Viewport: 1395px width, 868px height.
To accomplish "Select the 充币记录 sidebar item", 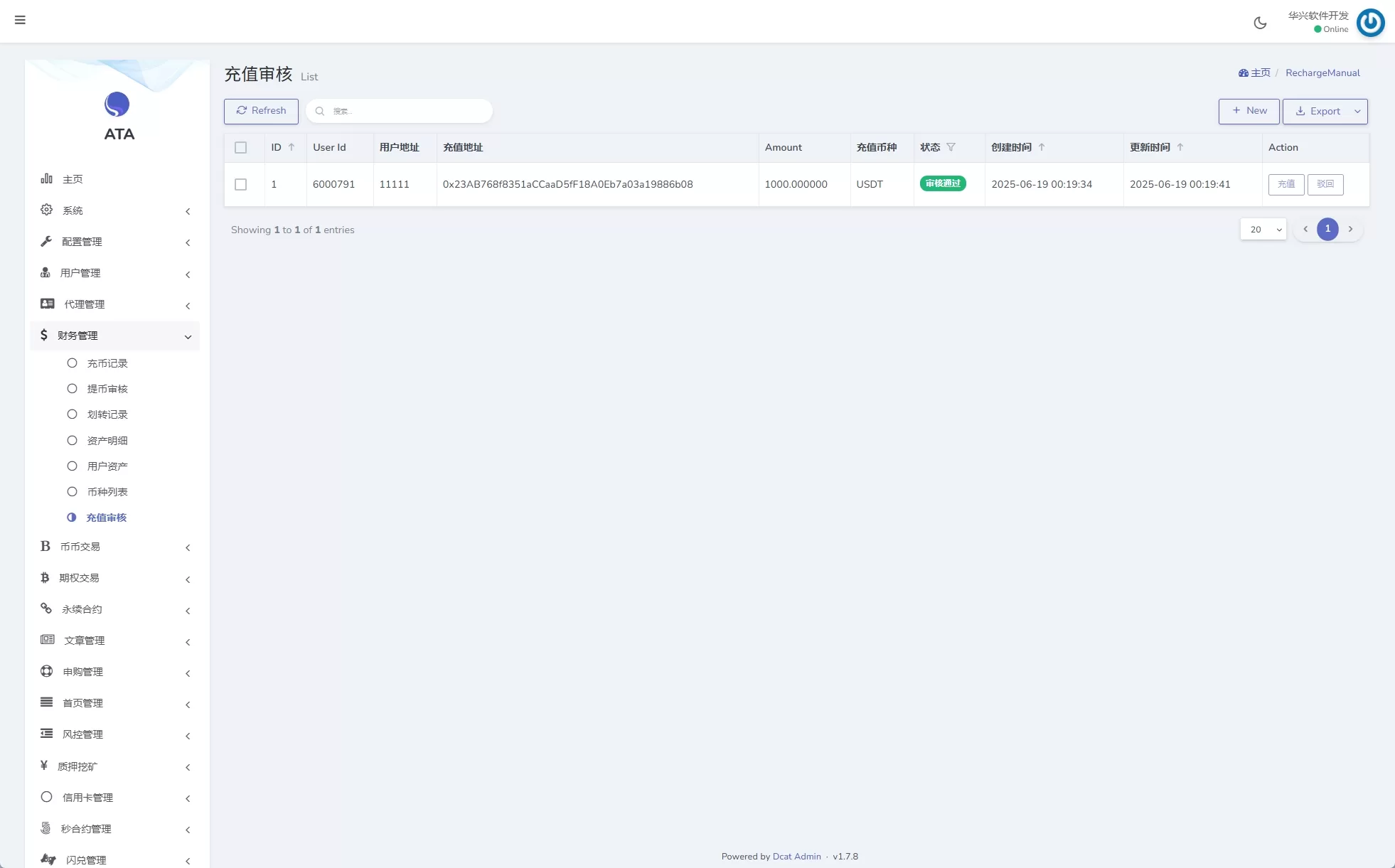I will 107,363.
